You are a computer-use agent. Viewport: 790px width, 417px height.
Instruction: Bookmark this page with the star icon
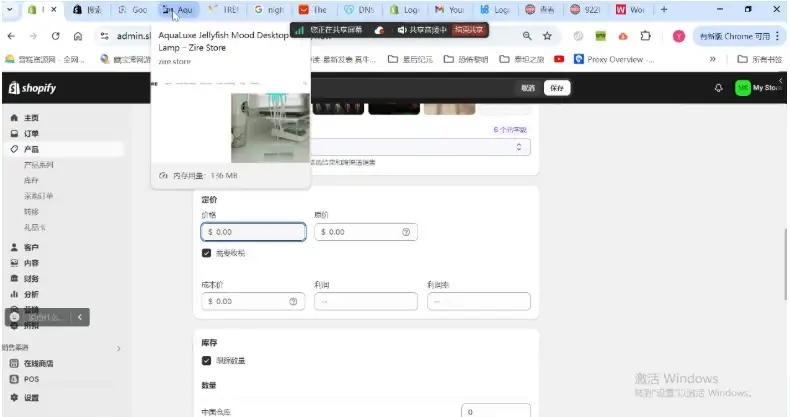pyautogui.click(x=547, y=36)
